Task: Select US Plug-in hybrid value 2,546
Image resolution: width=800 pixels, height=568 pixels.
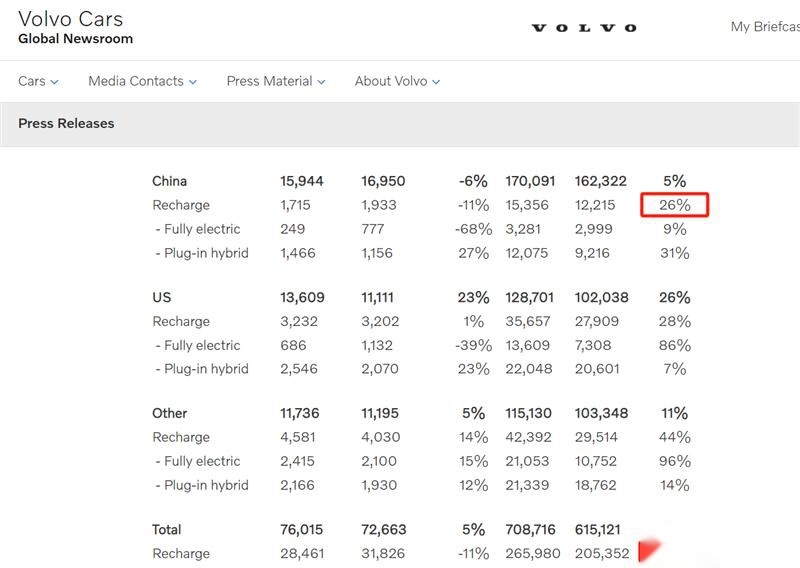Action: coord(299,369)
